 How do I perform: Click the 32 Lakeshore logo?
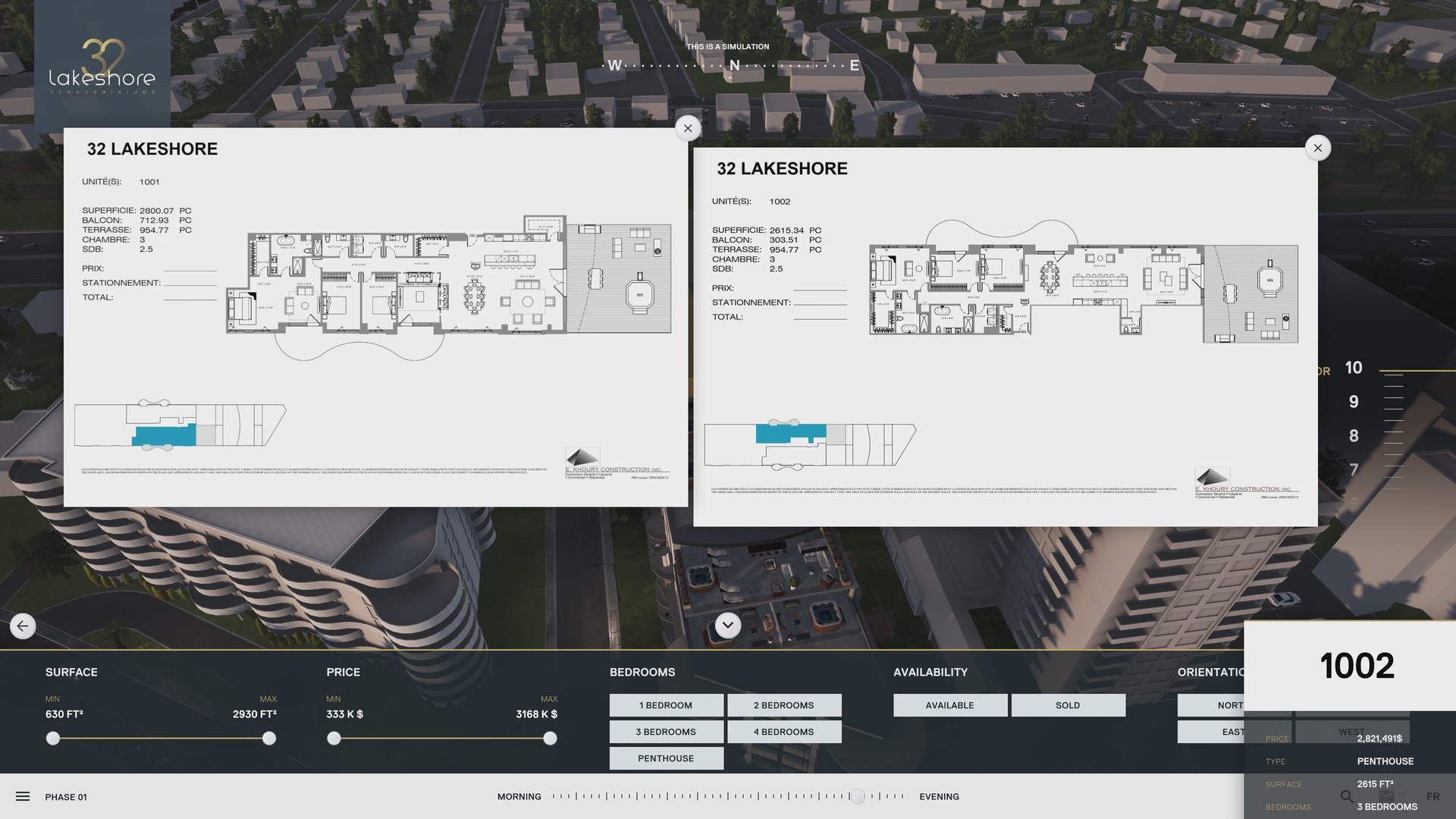102,67
